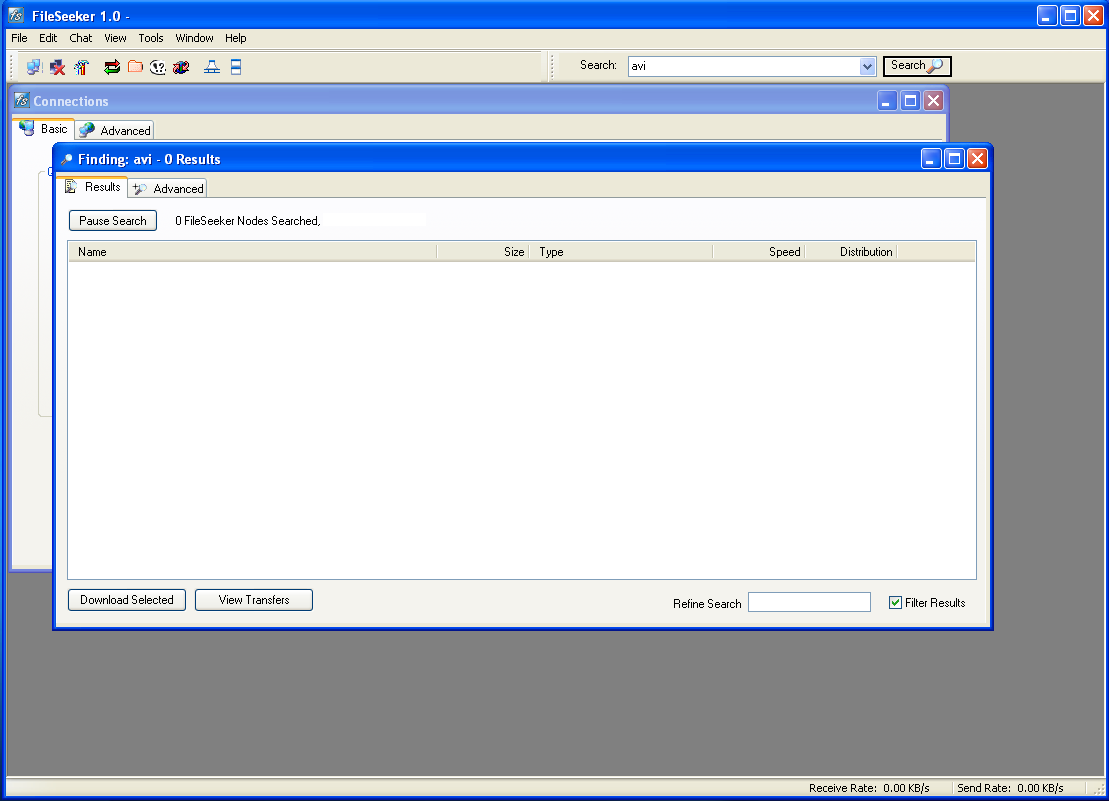Screen dimensions: 1109x801
Task: Click the globe with arrows toolbar icon
Action: 182,67
